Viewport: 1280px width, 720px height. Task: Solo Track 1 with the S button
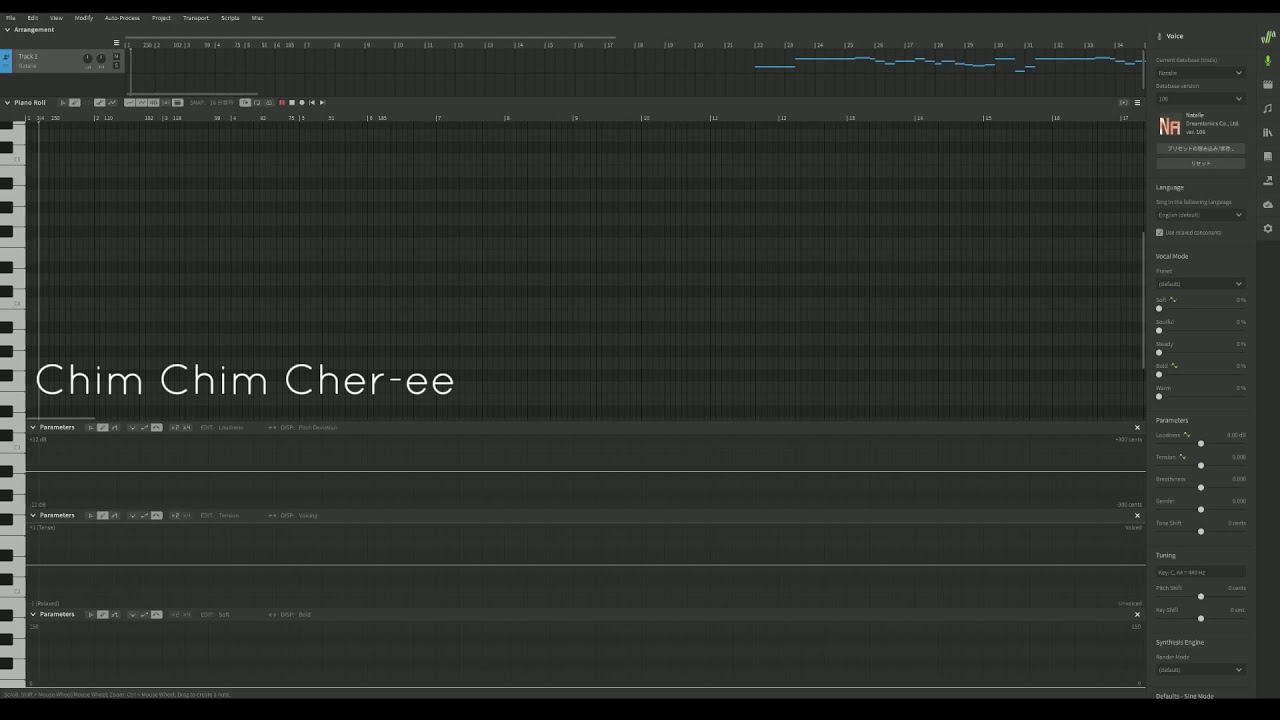[116, 65]
